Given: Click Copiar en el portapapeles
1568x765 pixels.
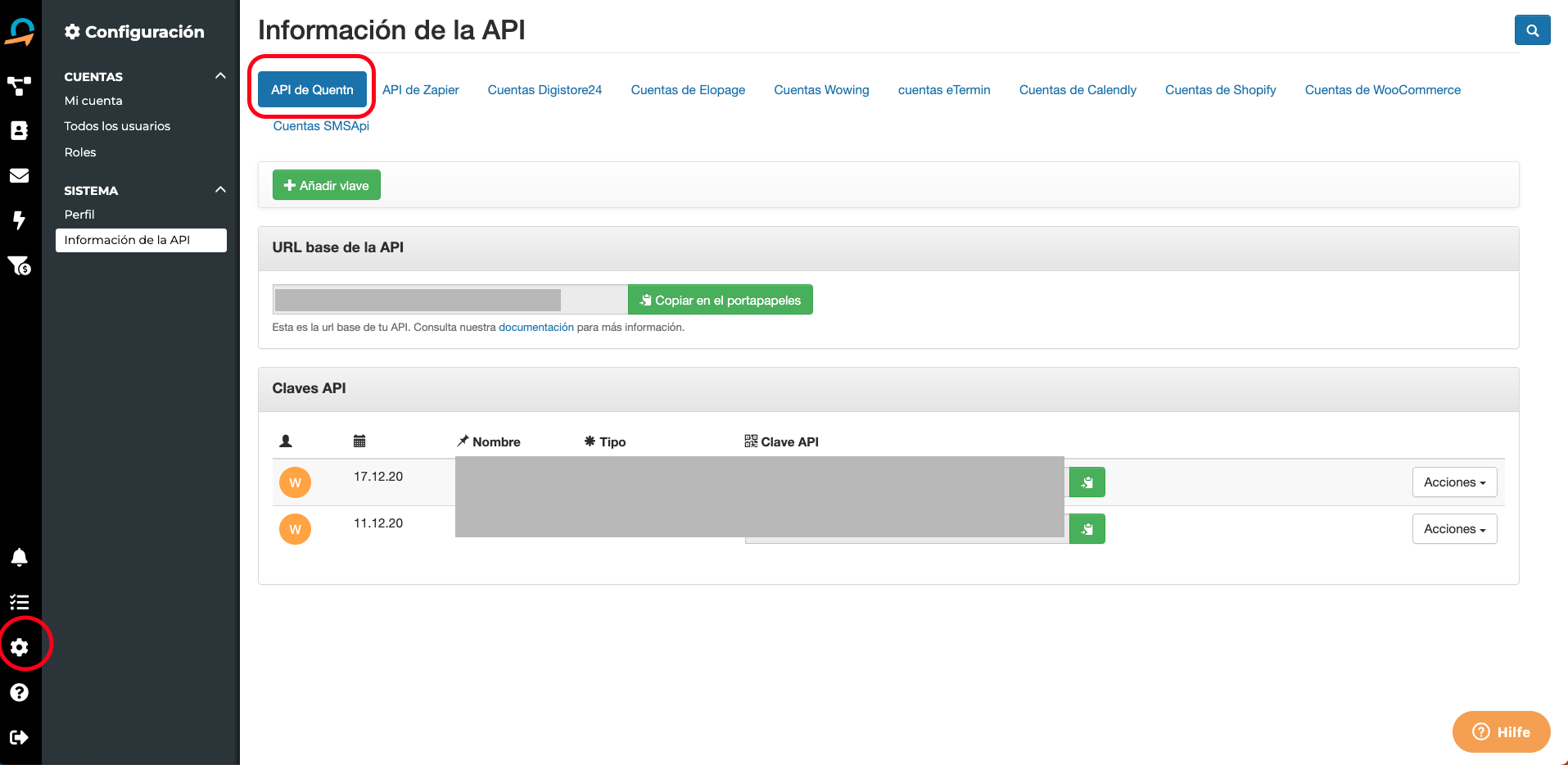Looking at the screenshot, I should (x=720, y=299).
